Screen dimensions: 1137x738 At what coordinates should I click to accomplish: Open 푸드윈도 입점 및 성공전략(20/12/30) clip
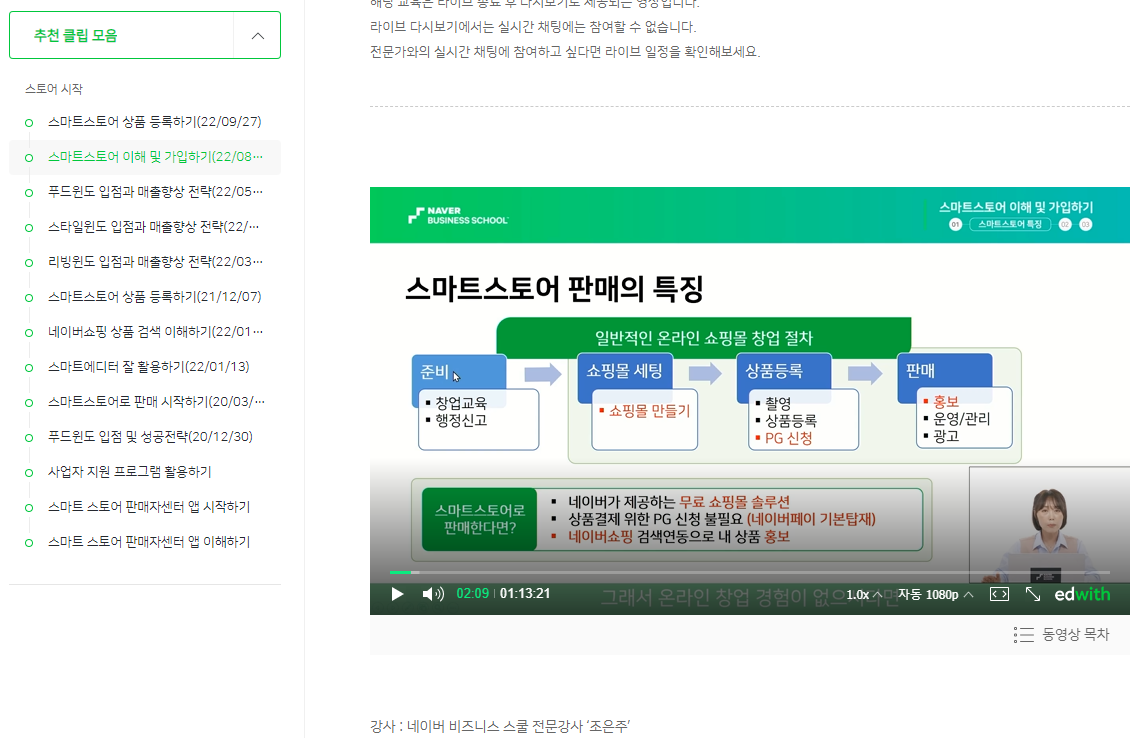tap(150, 437)
